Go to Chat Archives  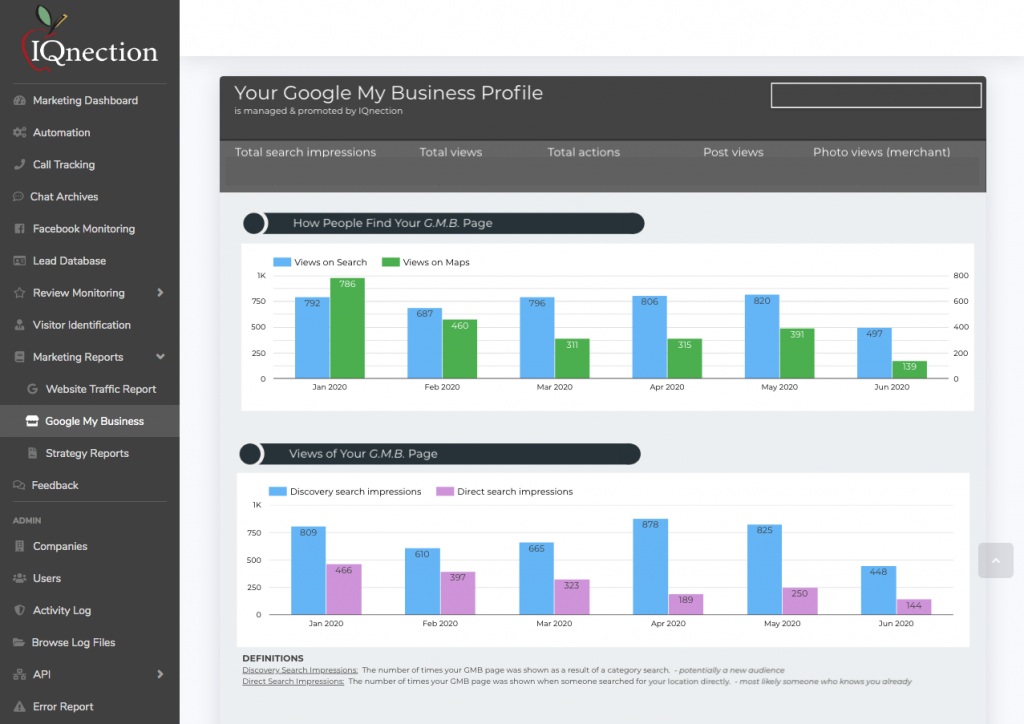64,197
